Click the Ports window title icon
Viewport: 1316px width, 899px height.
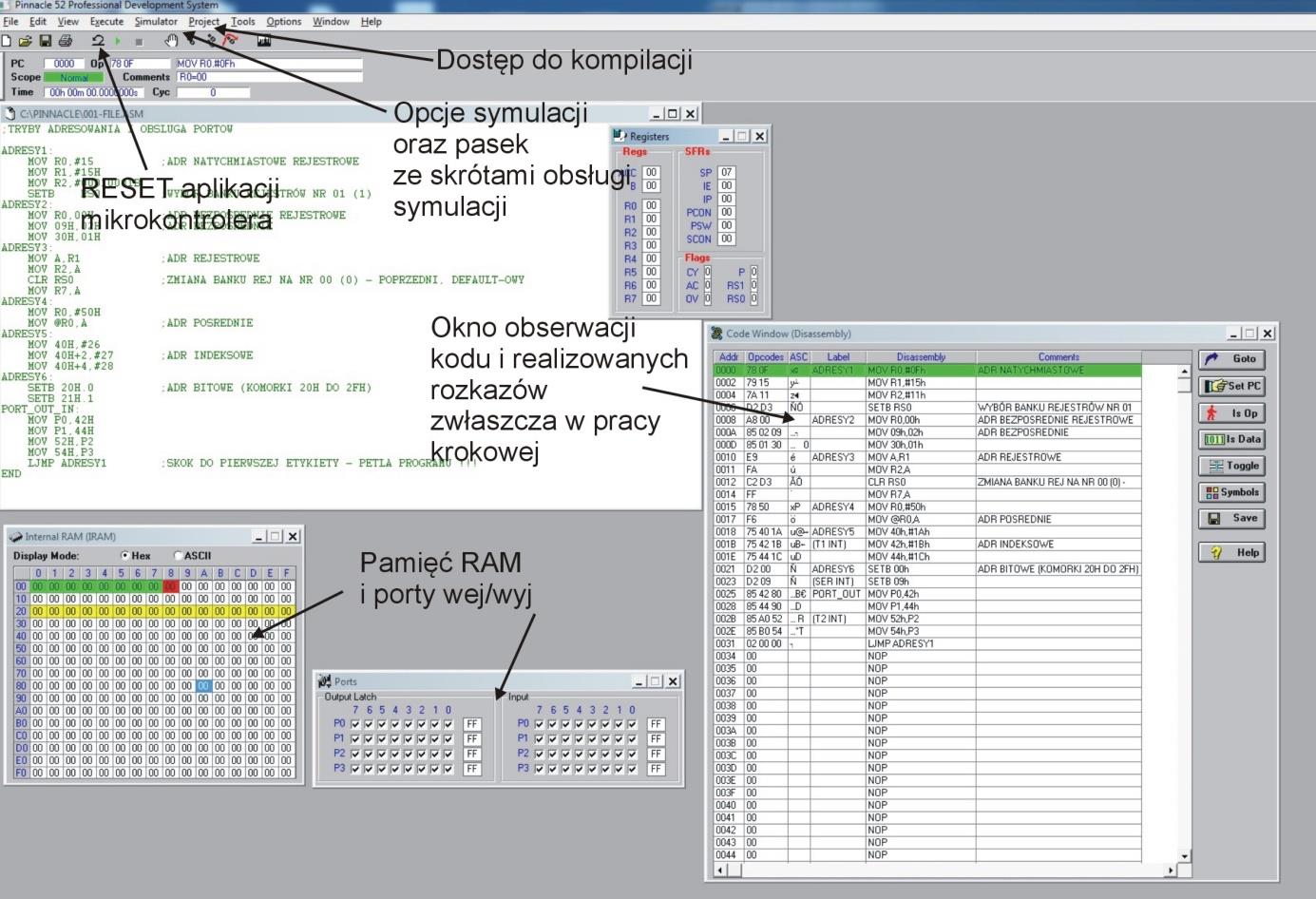pyautogui.click(x=325, y=680)
